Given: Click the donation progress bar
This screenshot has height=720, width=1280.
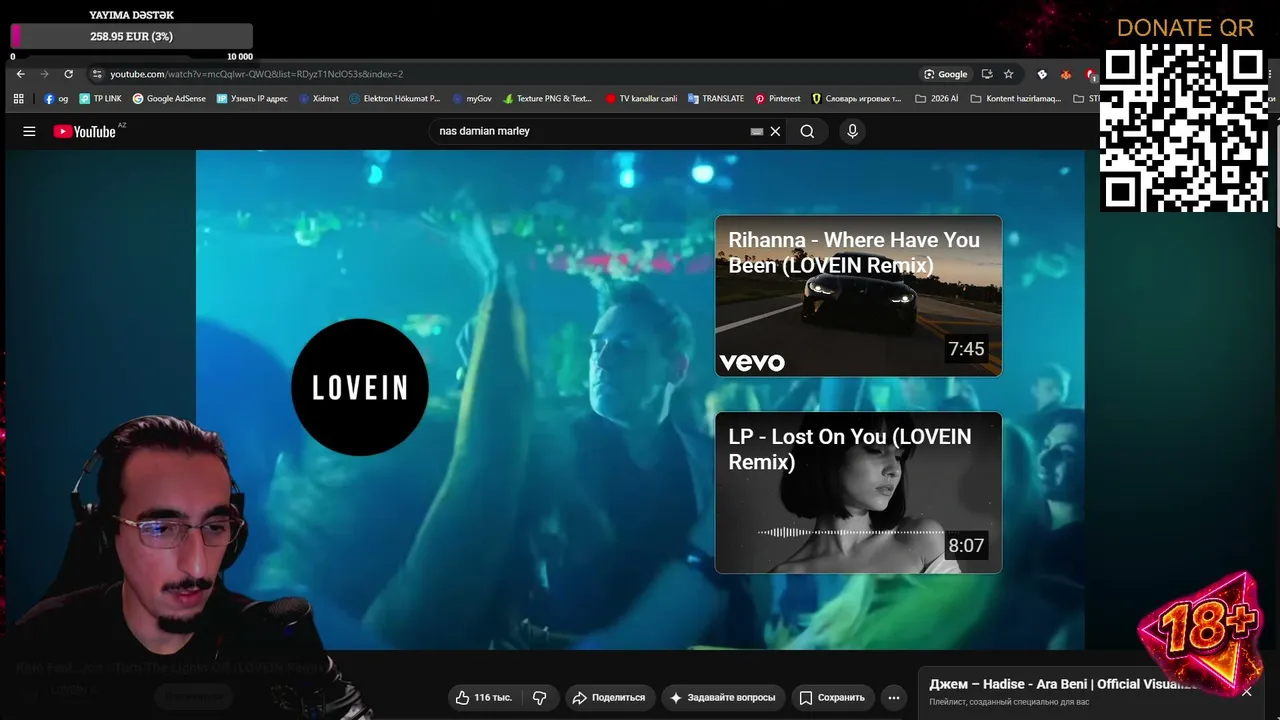Looking at the screenshot, I should 131,36.
